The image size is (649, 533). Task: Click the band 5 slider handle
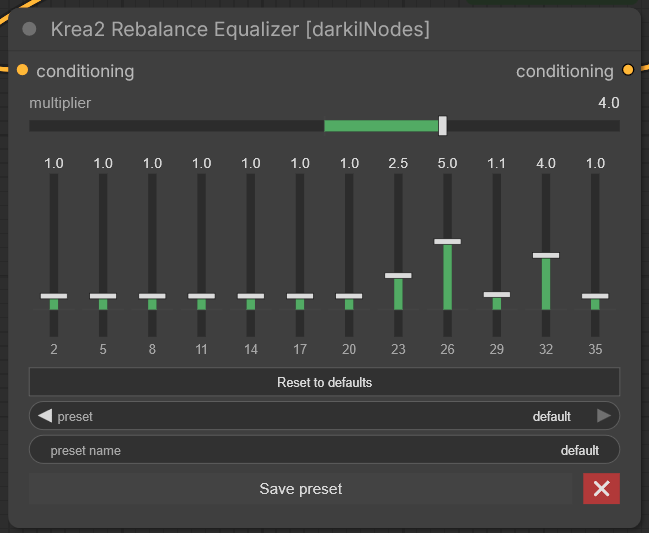tap(103, 296)
